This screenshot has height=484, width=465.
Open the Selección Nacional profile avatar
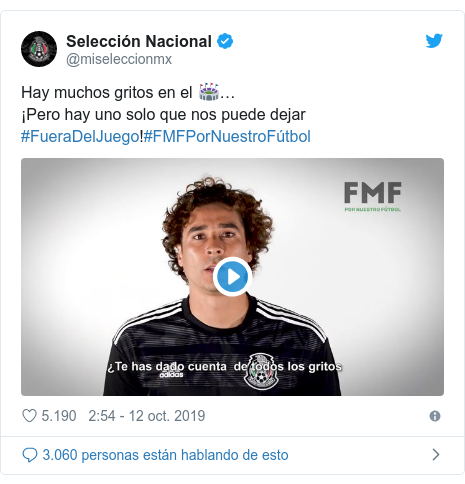coord(39,49)
